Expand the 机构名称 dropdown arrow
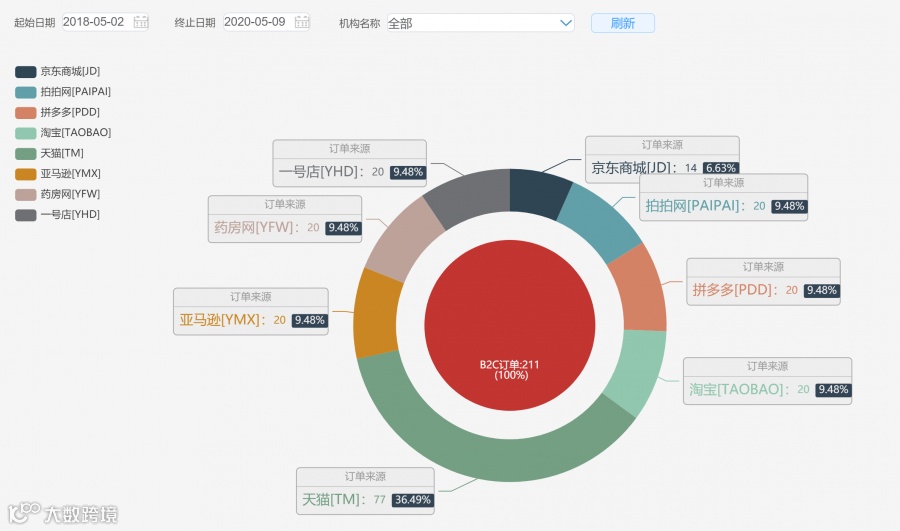The width and height of the screenshot is (900, 531). click(x=565, y=23)
